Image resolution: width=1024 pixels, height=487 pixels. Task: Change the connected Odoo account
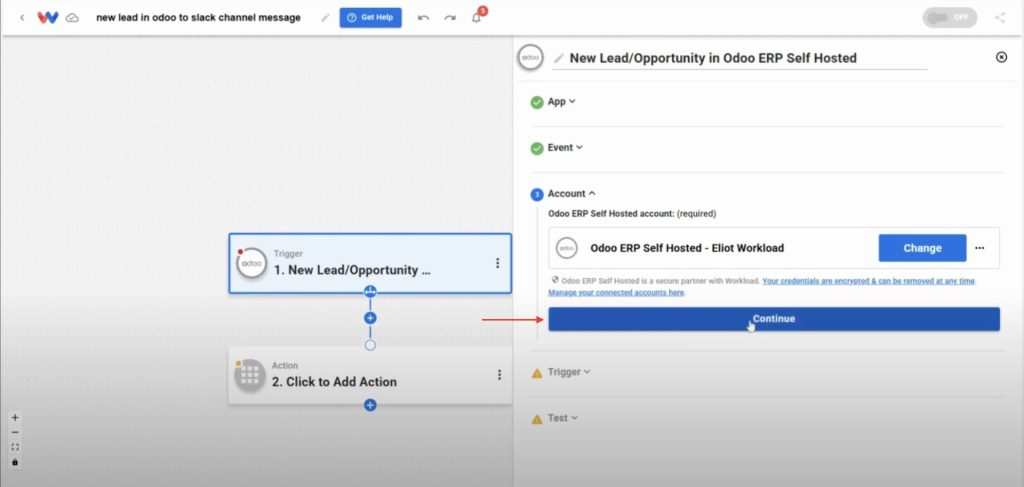pos(922,248)
